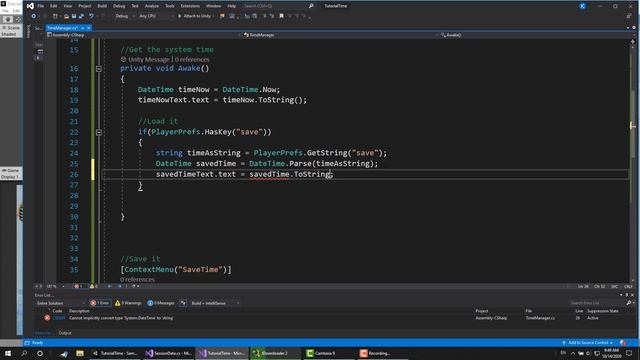The height and width of the screenshot is (360, 640).
Task: Open the View menu
Action: click(x=68, y=6)
